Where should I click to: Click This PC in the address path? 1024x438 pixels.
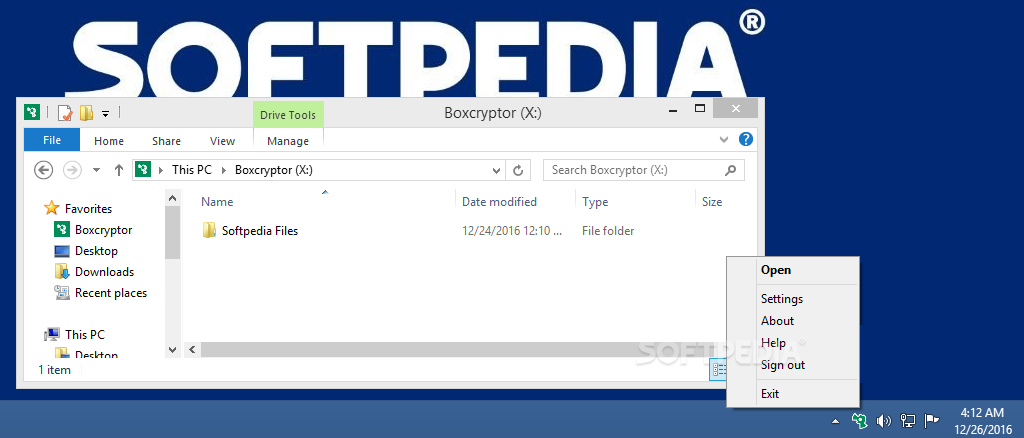pyautogui.click(x=192, y=170)
